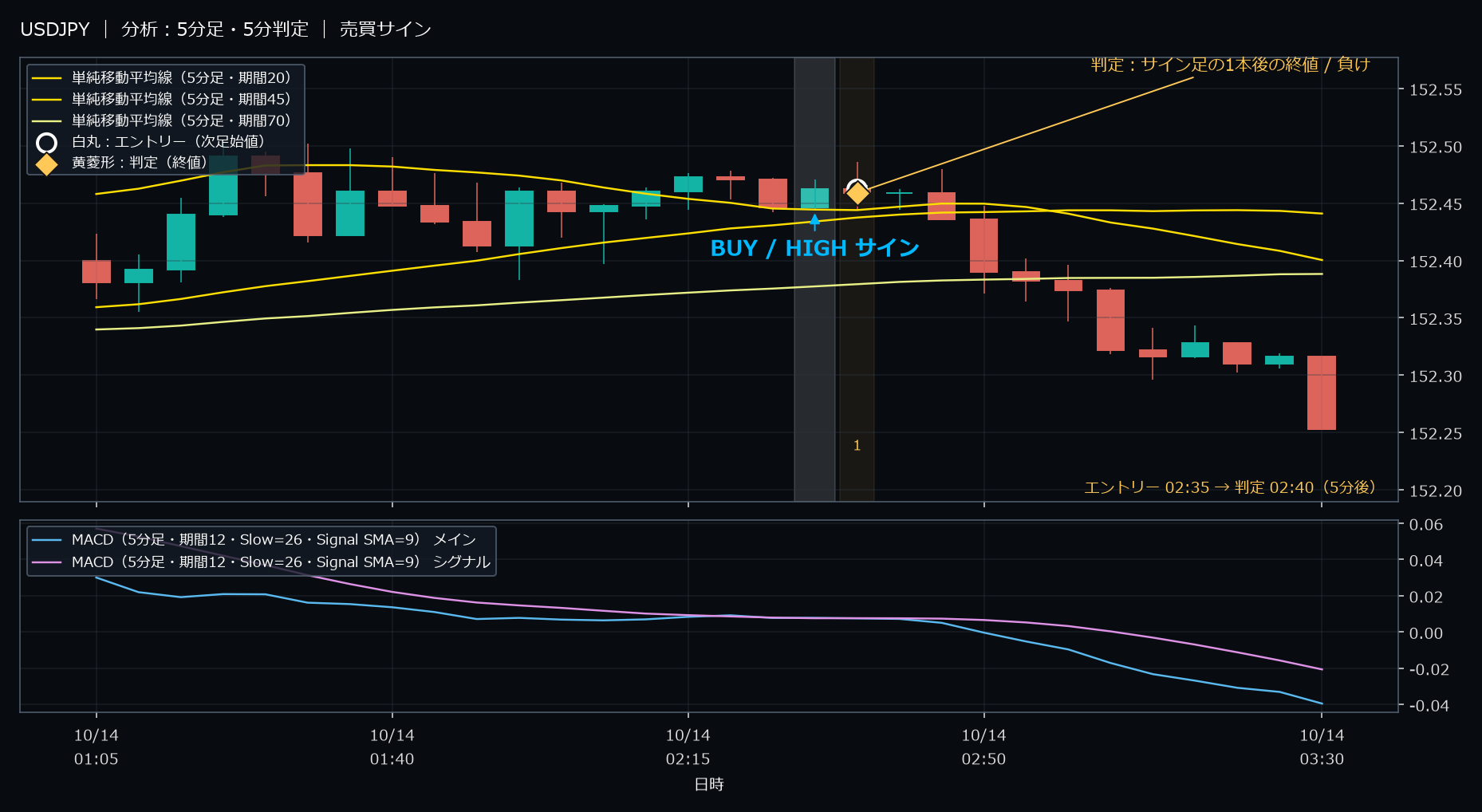The height and width of the screenshot is (812, 1482).
Task: Click the 0.04 MACD axis label
Action: 1426,561
